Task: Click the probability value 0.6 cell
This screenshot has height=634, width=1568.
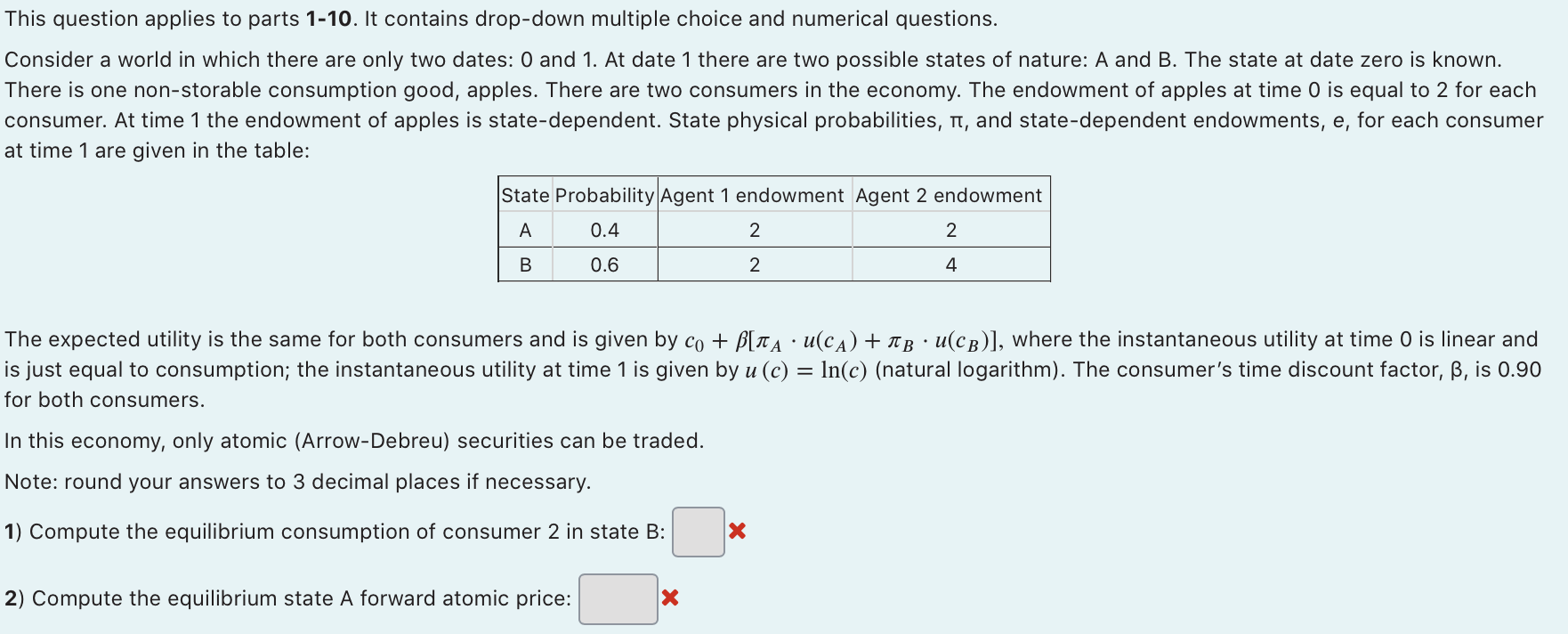Action: (603, 264)
